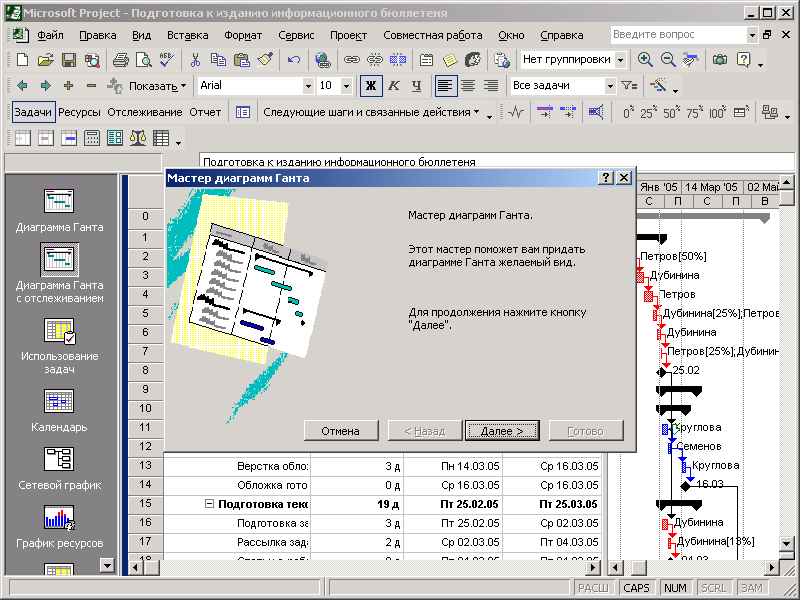The height and width of the screenshot is (600, 800).
Task: Open the Сервис menu
Action: 296,35
